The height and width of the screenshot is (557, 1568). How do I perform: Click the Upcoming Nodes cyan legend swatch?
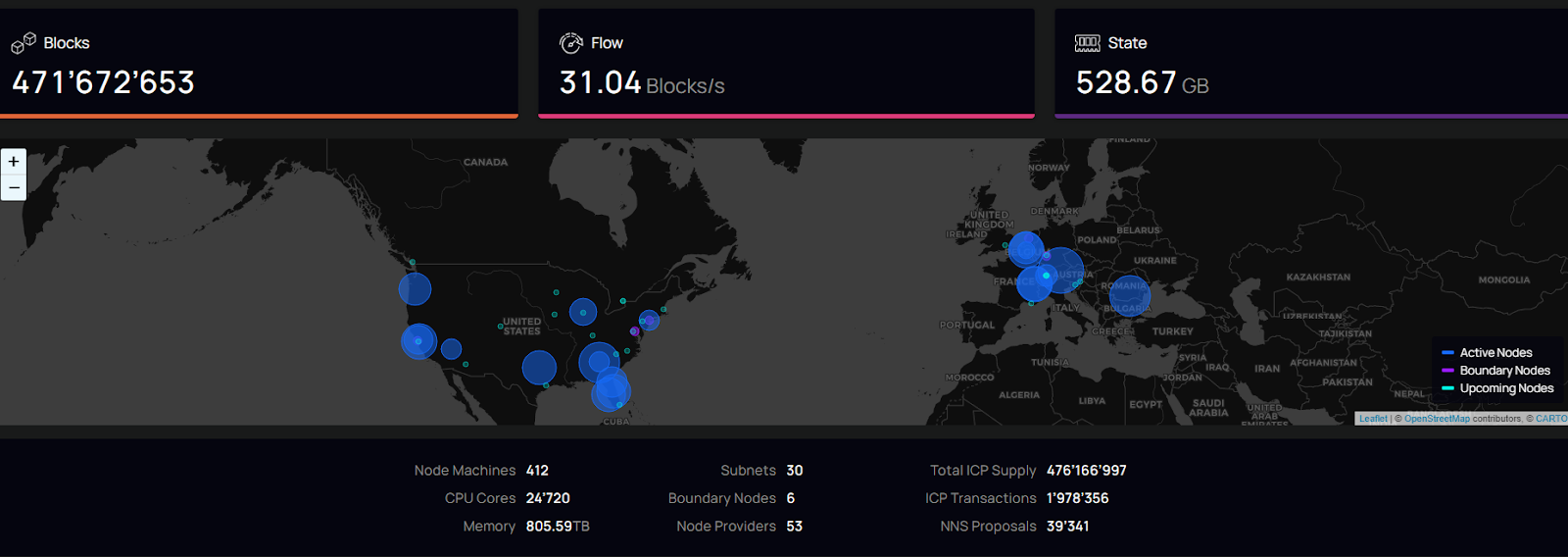tap(1447, 388)
